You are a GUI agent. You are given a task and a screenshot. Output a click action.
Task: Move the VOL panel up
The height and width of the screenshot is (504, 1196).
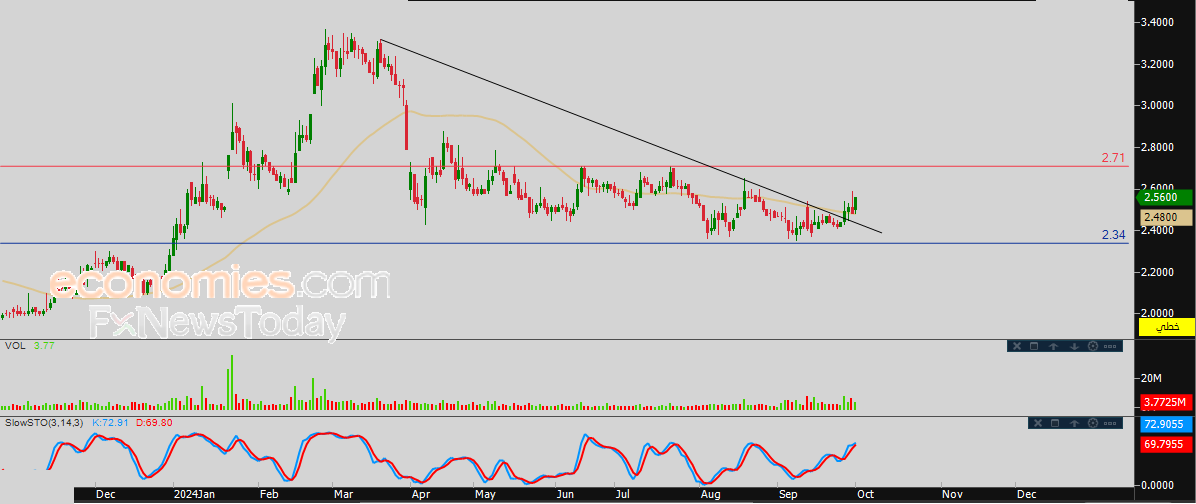[1053, 346]
